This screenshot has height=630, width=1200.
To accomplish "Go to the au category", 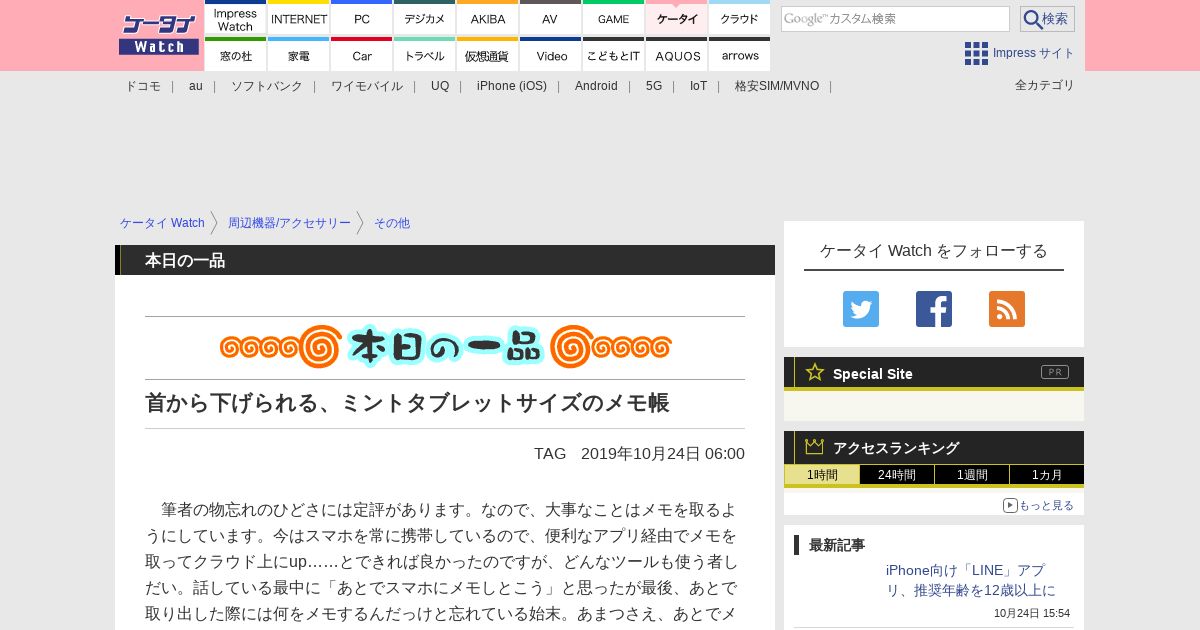I will (x=196, y=86).
